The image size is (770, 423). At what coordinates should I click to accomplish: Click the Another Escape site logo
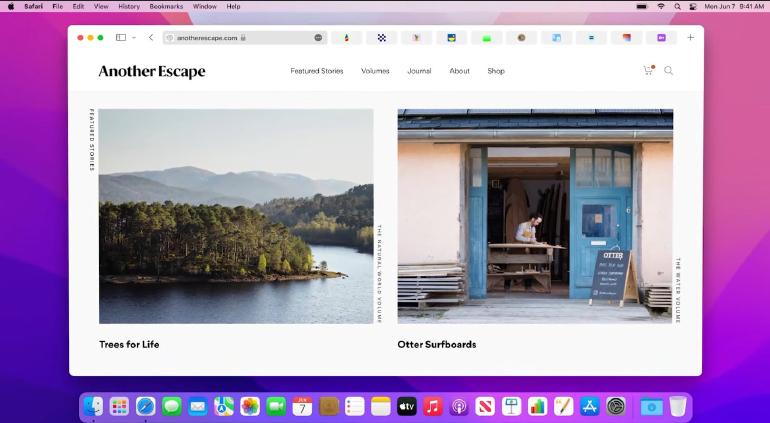click(152, 71)
